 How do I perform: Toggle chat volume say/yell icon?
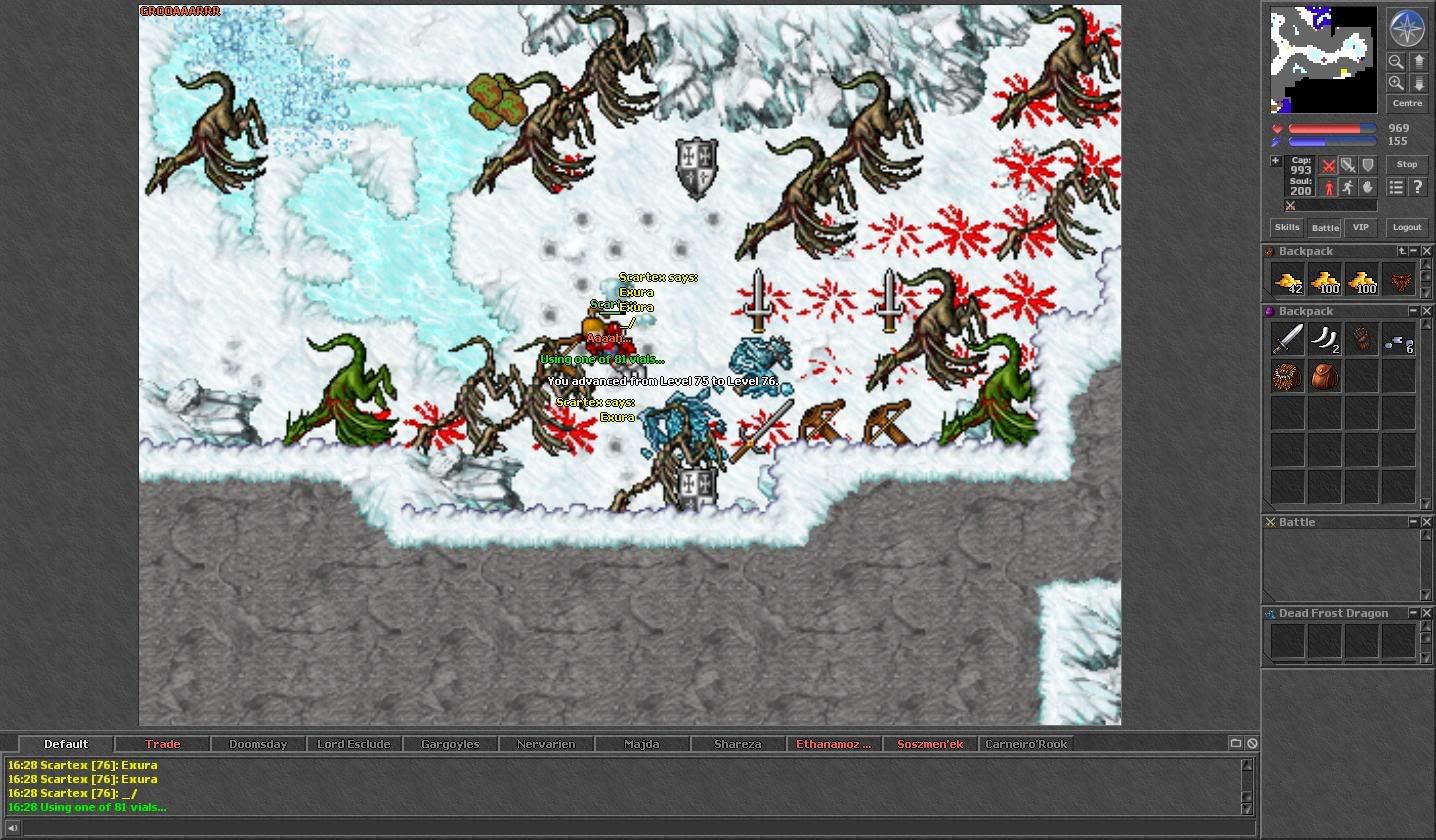(x=12, y=828)
